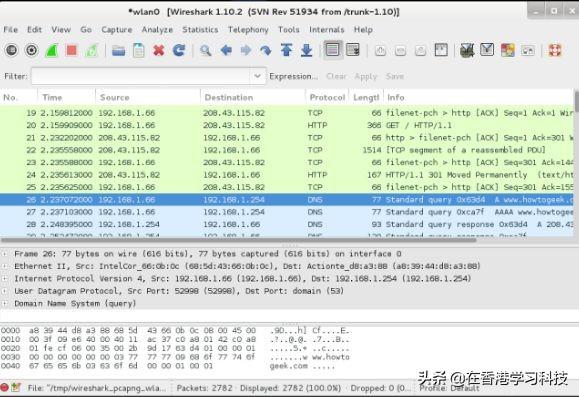579x397 pixels.
Task: Go to the first packet using the up arrow icon
Action: [287, 50]
